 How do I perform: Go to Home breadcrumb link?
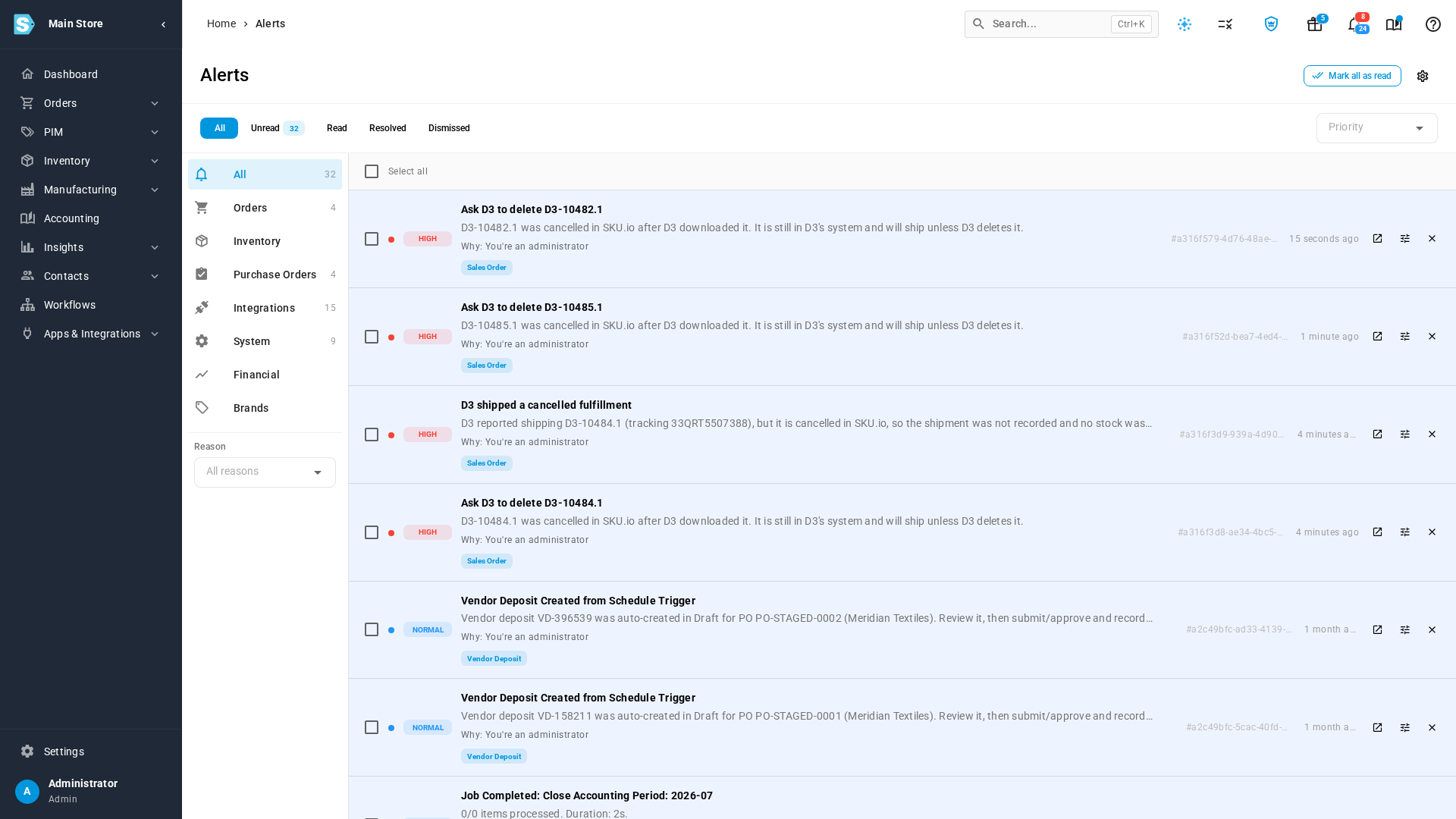221,24
